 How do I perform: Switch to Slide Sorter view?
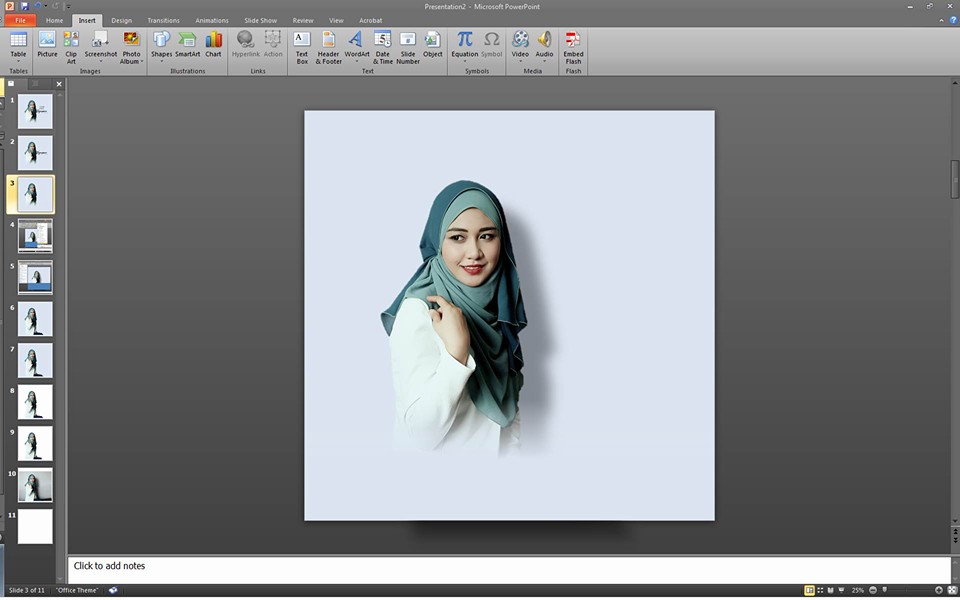(820, 590)
